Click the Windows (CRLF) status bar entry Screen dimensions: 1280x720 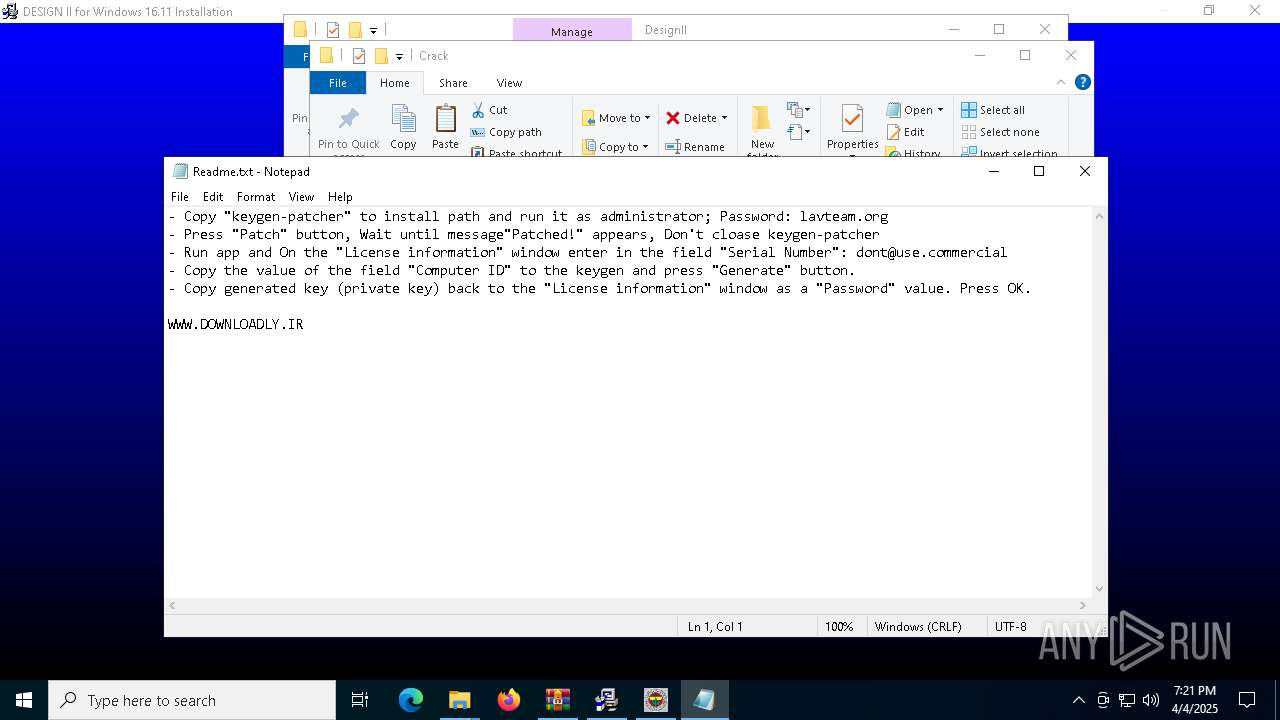[918, 627]
